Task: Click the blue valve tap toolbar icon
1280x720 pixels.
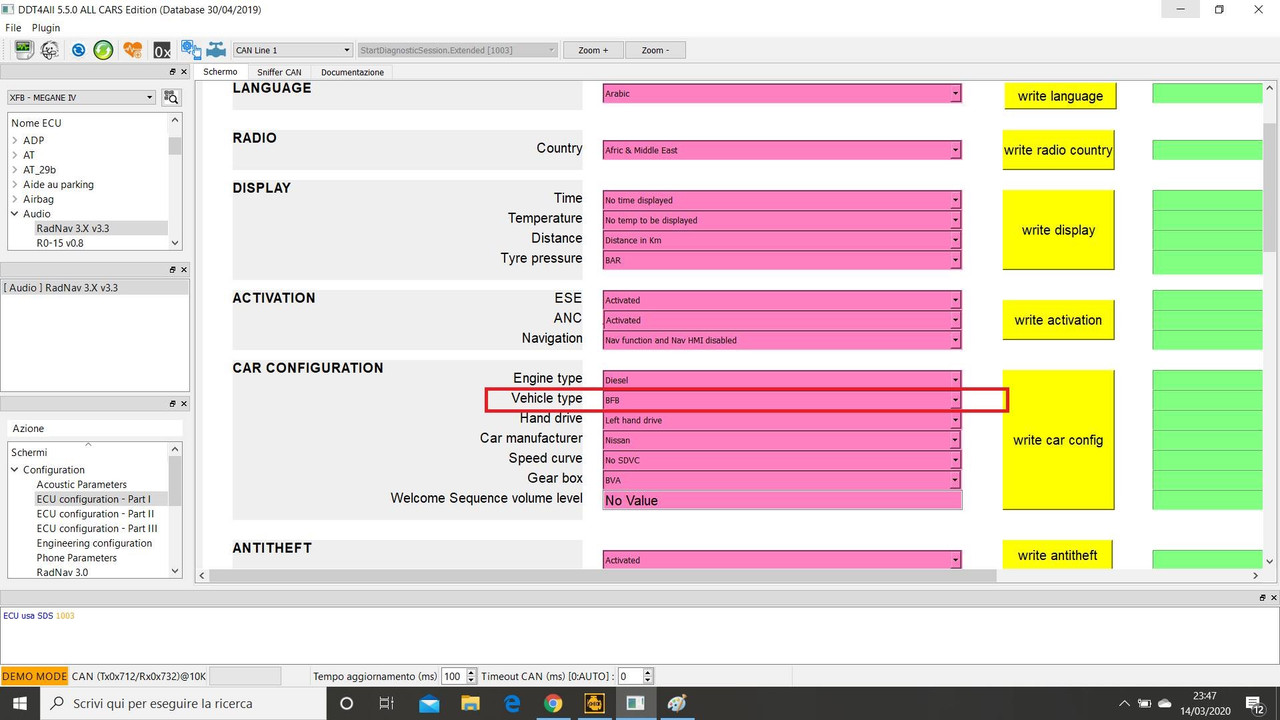Action: tap(215, 50)
